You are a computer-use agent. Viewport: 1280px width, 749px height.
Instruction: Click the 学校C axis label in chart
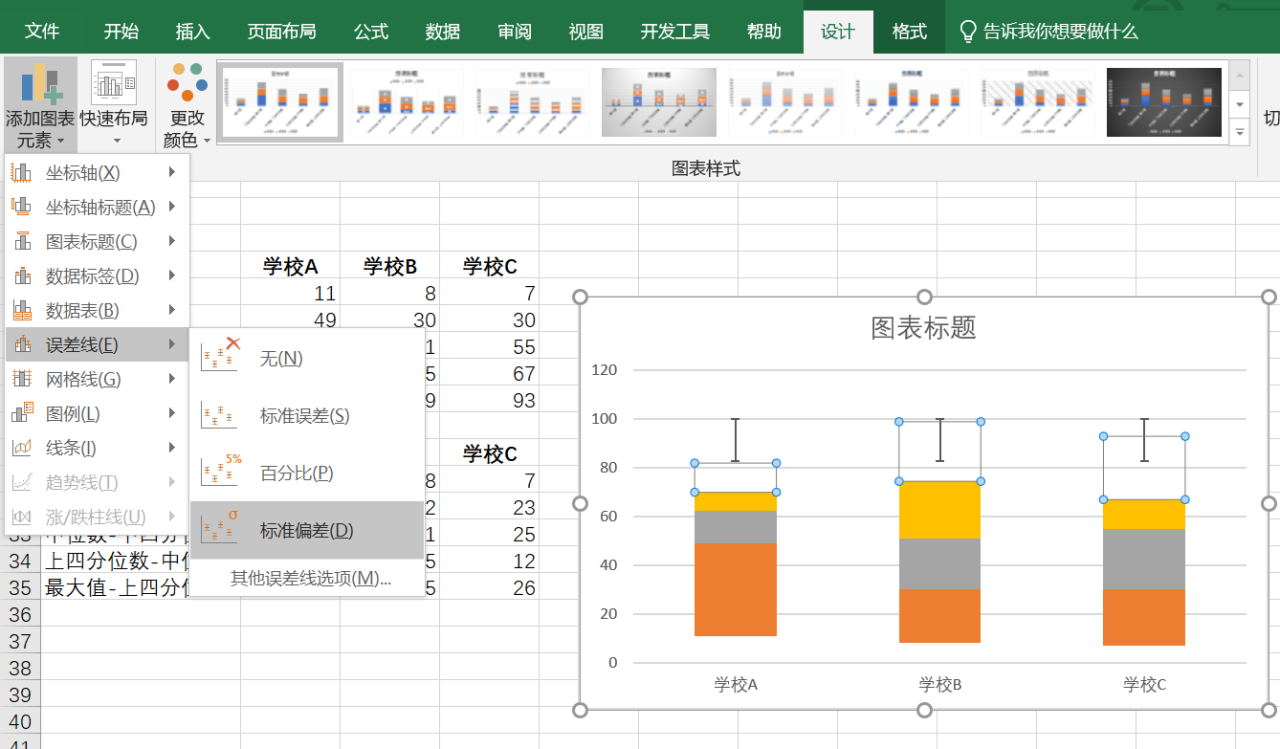pyautogui.click(x=1144, y=685)
